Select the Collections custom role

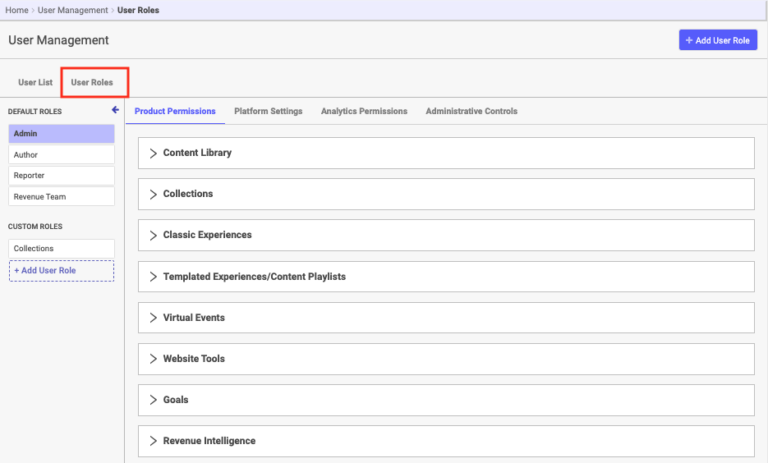(61, 248)
